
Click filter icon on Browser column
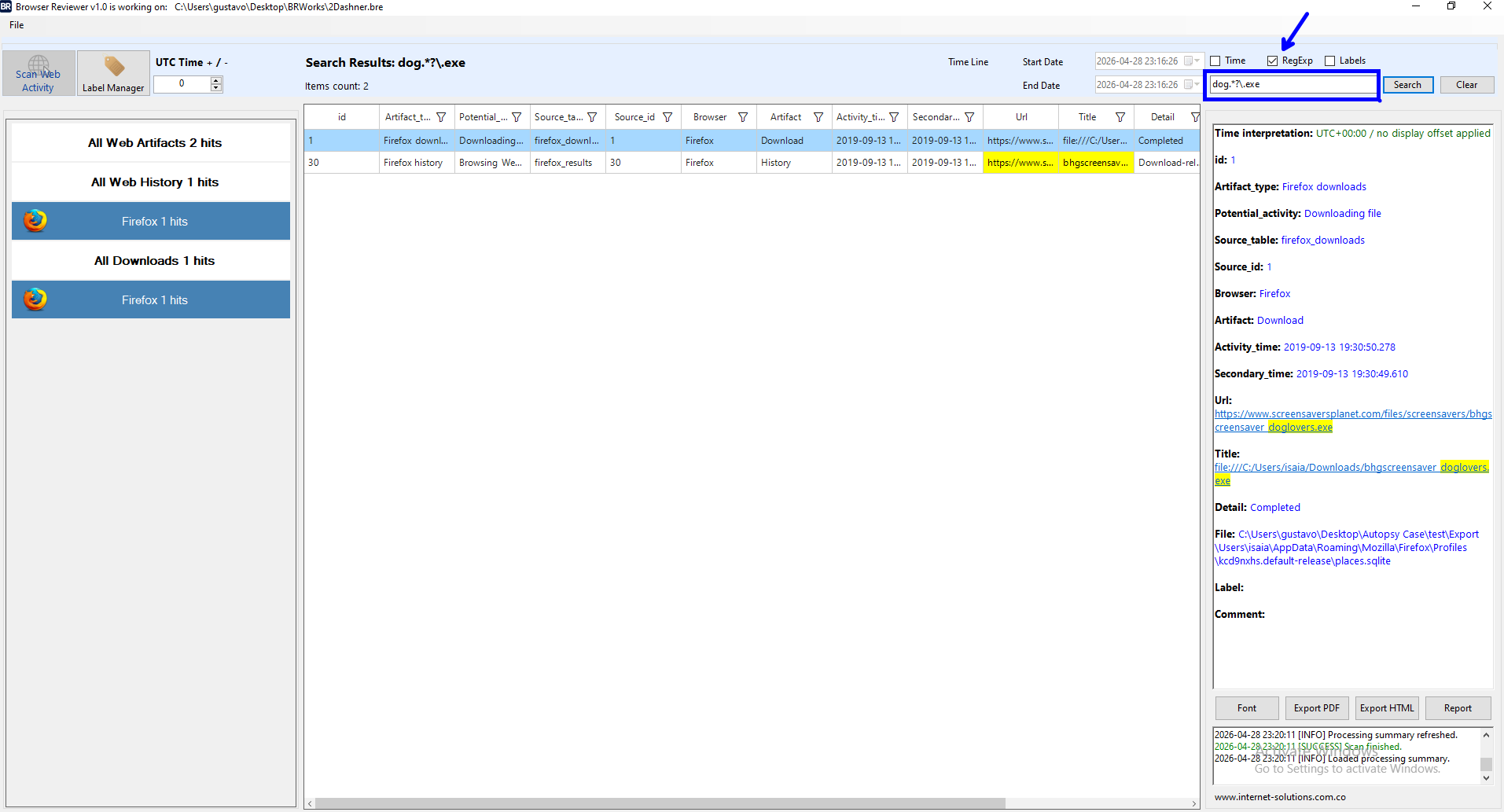click(743, 117)
